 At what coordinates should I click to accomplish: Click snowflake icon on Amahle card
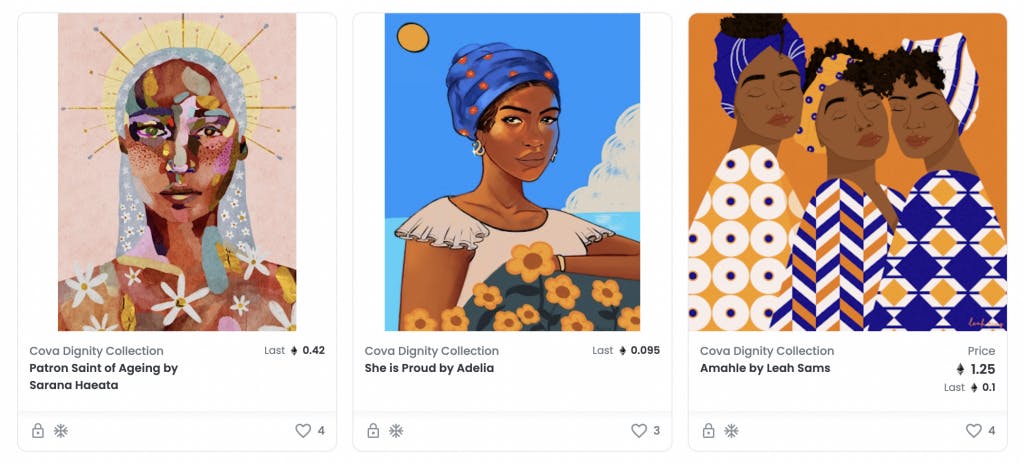[731, 431]
